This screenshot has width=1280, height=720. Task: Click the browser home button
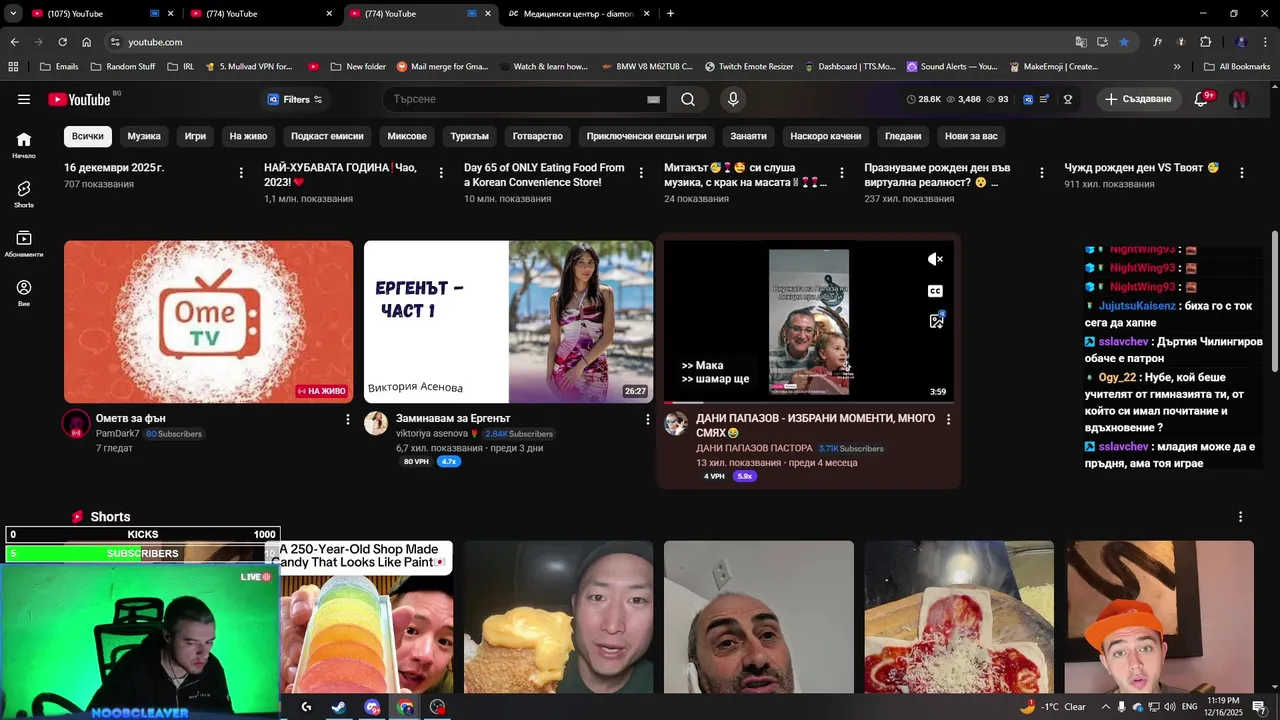86,42
